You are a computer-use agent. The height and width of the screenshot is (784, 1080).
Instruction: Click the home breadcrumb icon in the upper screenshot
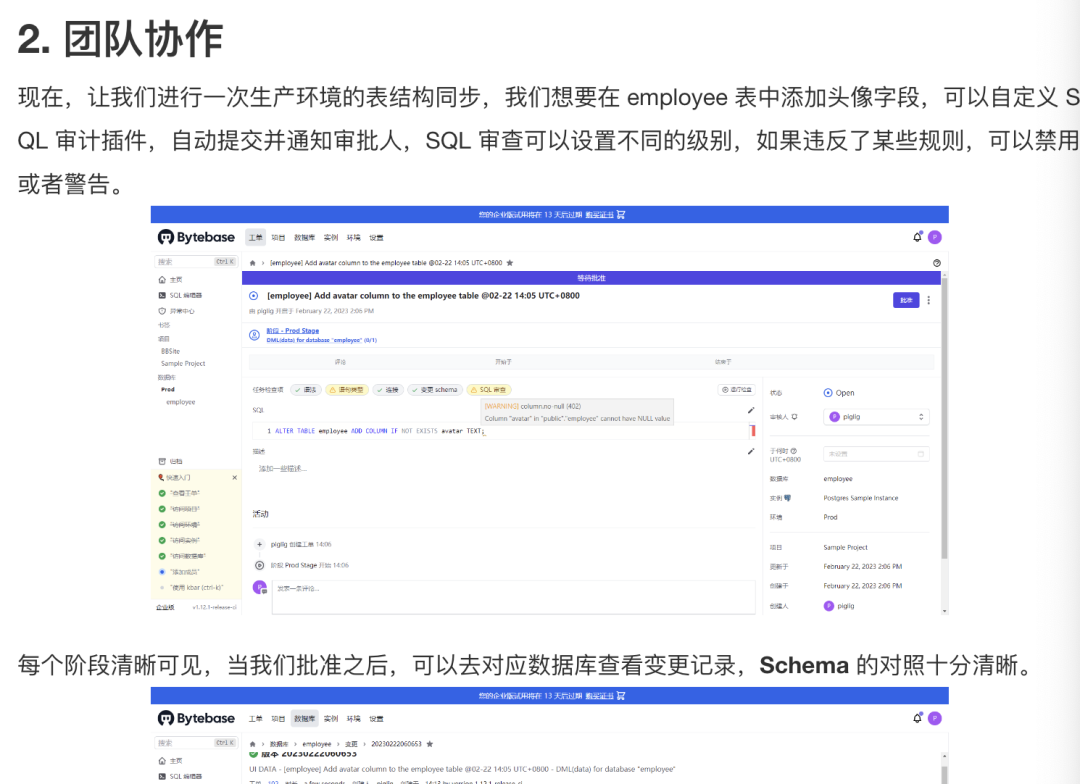click(253, 262)
